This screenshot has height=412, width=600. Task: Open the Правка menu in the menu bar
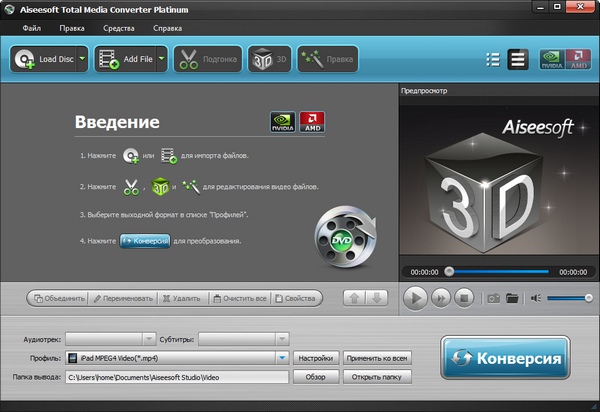[72, 28]
